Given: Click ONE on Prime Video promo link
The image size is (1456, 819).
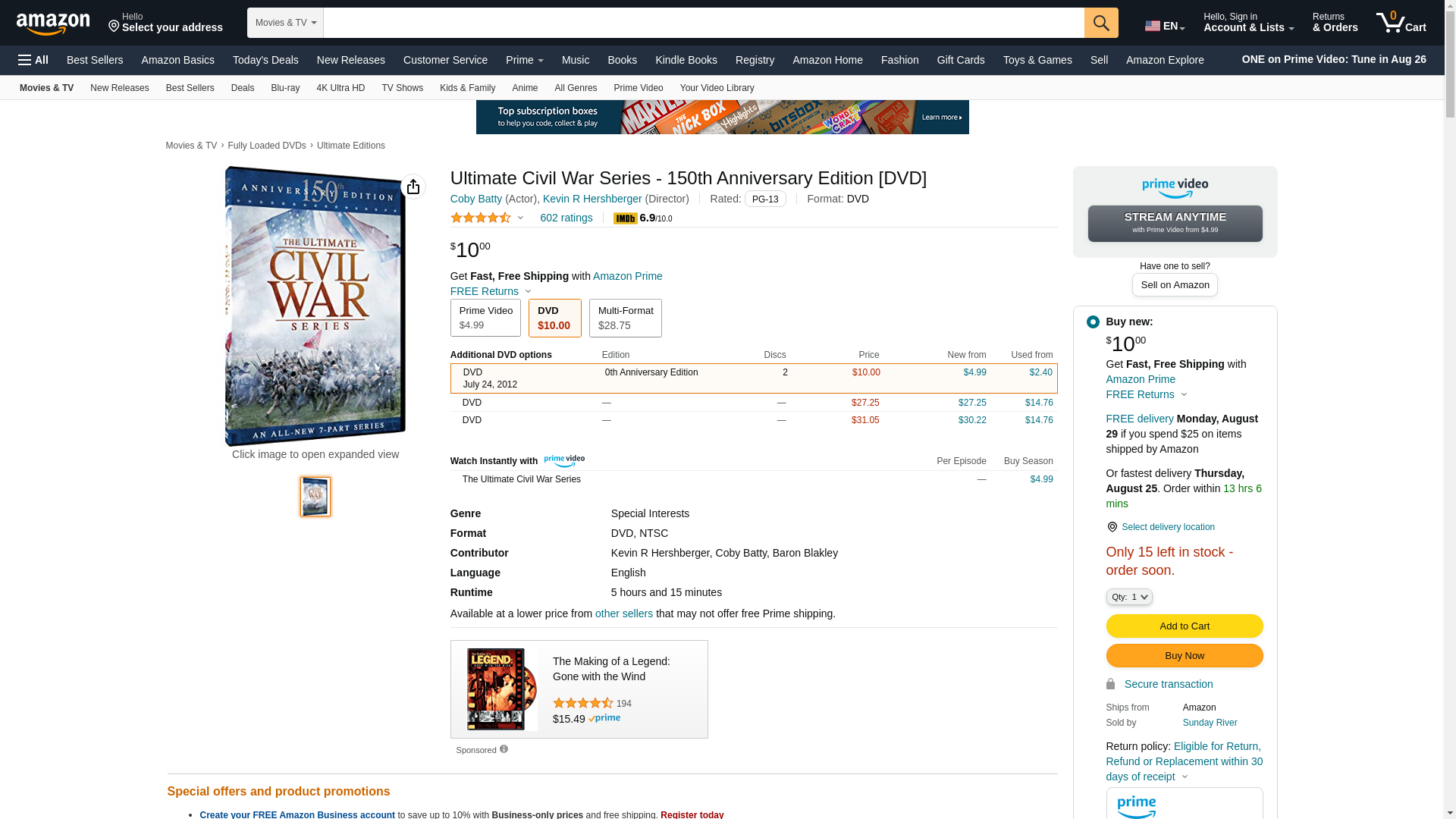Looking at the screenshot, I should pyautogui.click(x=1334, y=59).
